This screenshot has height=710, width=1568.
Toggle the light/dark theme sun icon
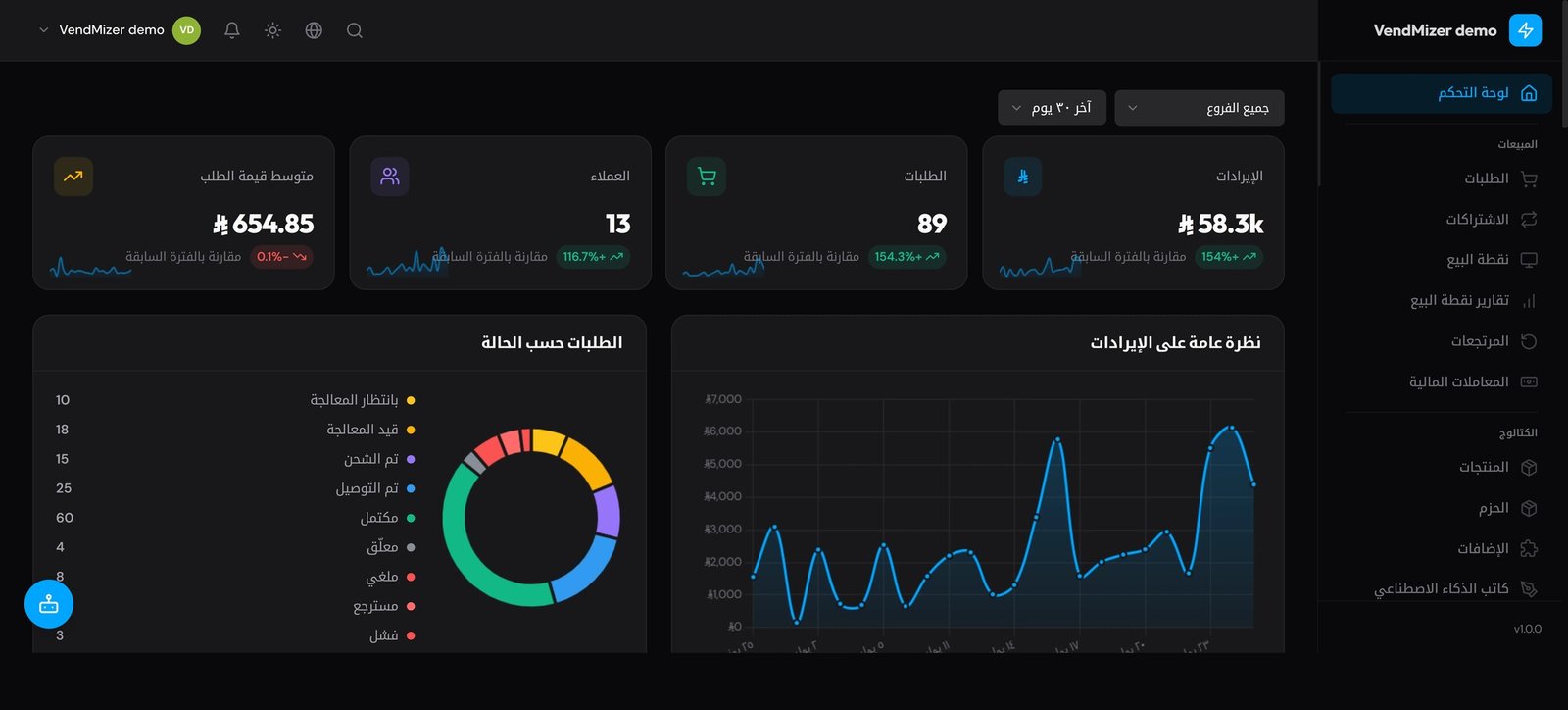click(x=273, y=30)
